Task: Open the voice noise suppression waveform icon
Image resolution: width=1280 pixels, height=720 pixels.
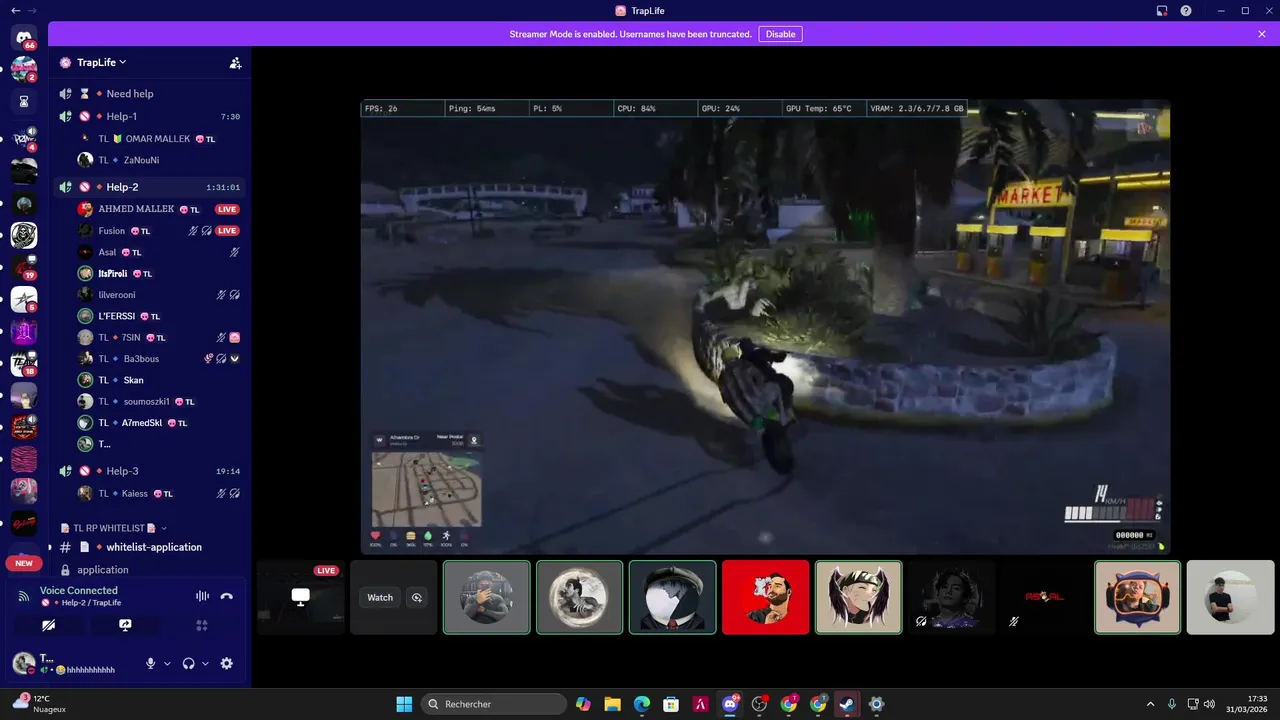Action: (202, 596)
